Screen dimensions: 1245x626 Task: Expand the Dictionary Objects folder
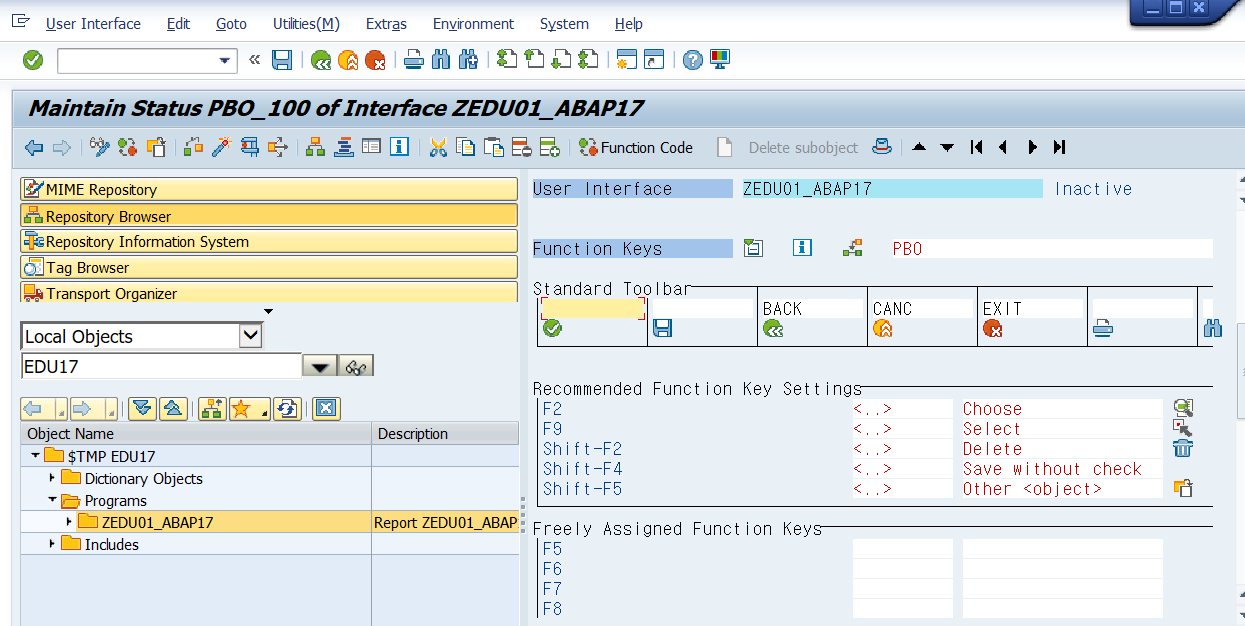point(52,478)
